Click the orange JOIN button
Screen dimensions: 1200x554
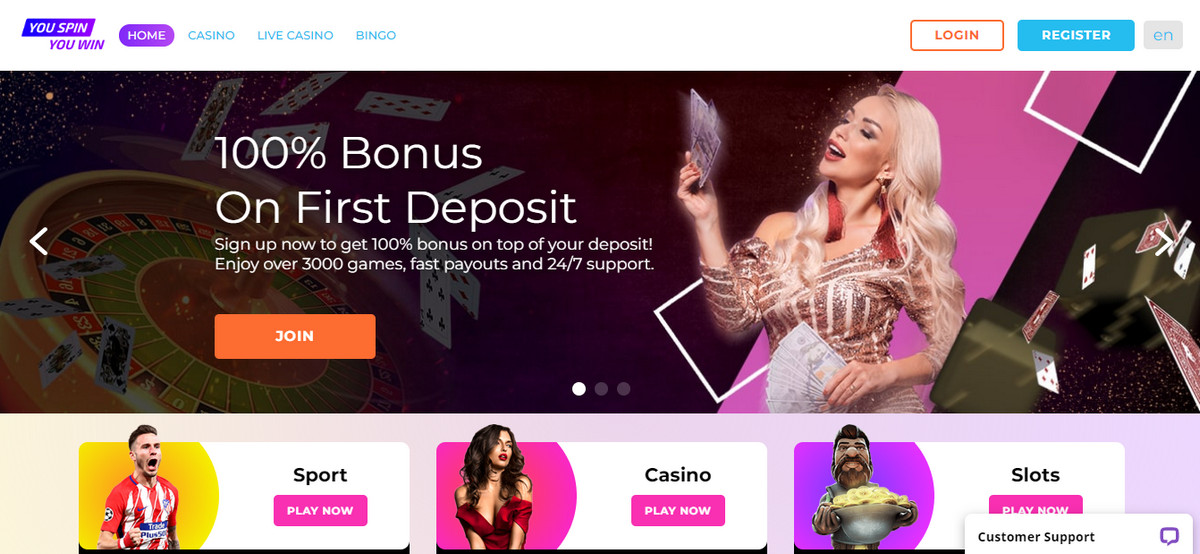click(x=295, y=336)
